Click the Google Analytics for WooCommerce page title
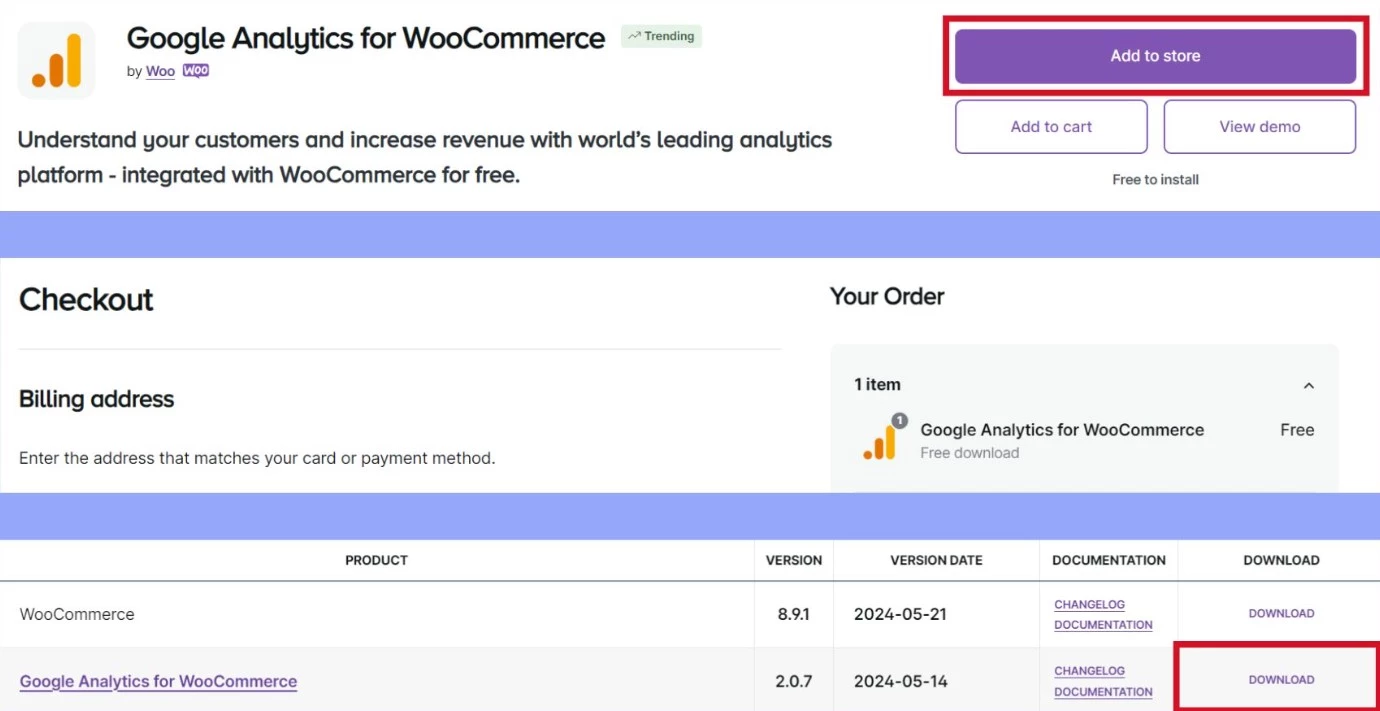1380x711 pixels. click(366, 39)
